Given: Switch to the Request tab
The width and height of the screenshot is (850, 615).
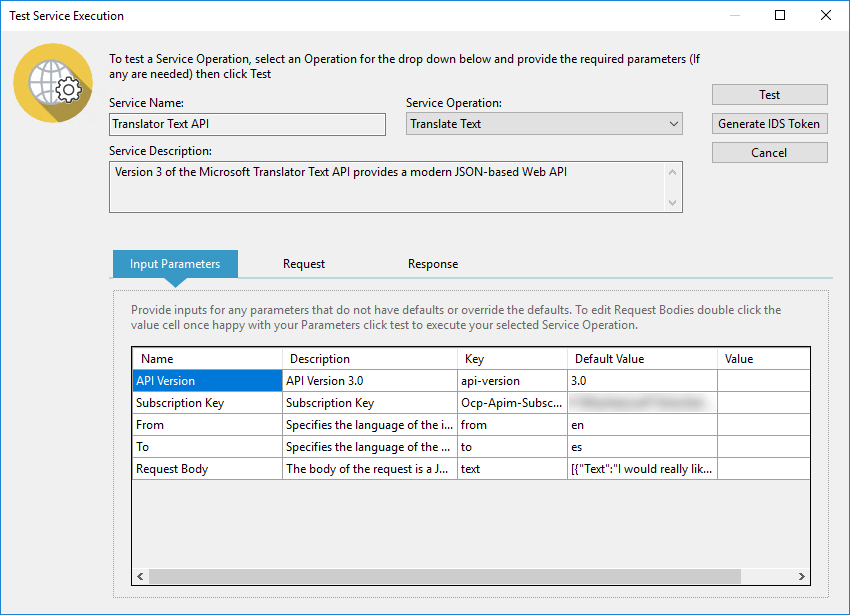Looking at the screenshot, I should [x=304, y=264].
